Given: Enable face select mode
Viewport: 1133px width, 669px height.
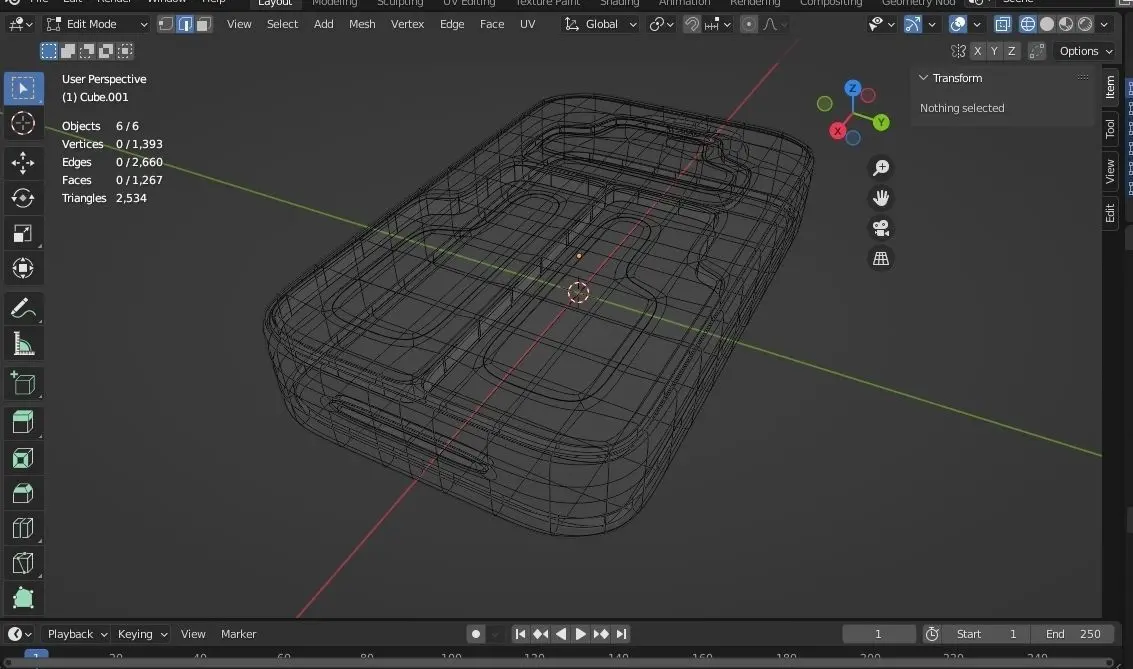Looking at the screenshot, I should click(204, 25).
